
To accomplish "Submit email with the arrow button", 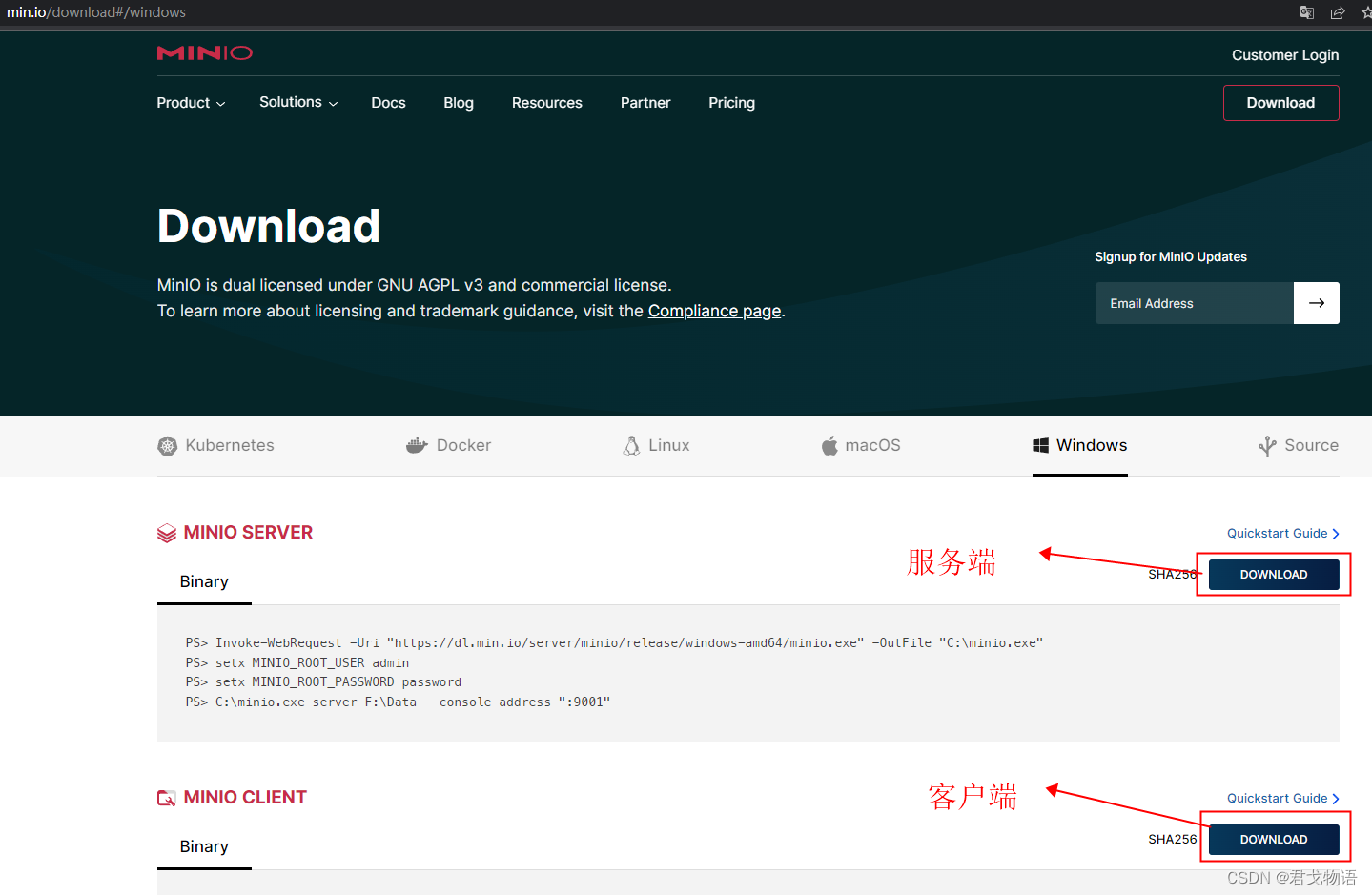I will pyautogui.click(x=1317, y=303).
